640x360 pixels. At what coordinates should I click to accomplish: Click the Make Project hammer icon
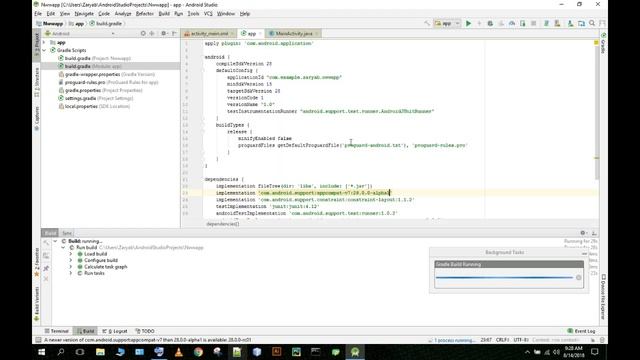pyautogui.click(x=427, y=24)
